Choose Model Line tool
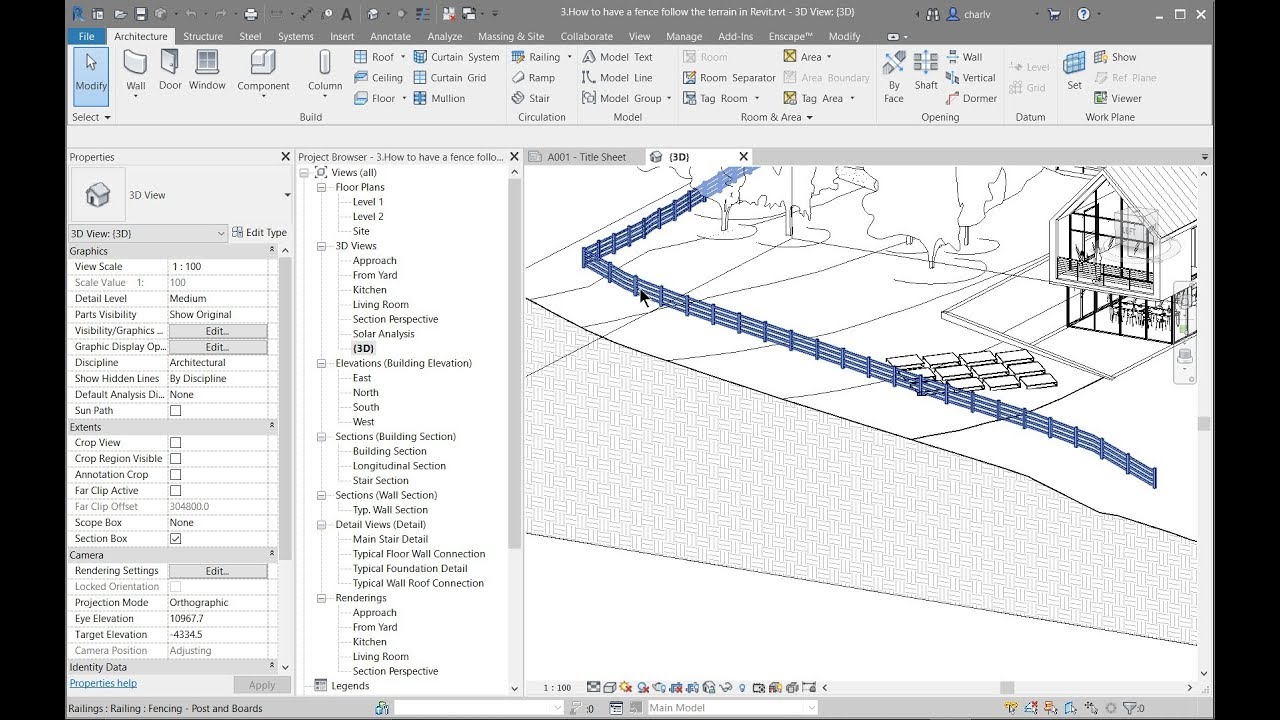Viewport: 1280px width, 720px height. click(617, 78)
